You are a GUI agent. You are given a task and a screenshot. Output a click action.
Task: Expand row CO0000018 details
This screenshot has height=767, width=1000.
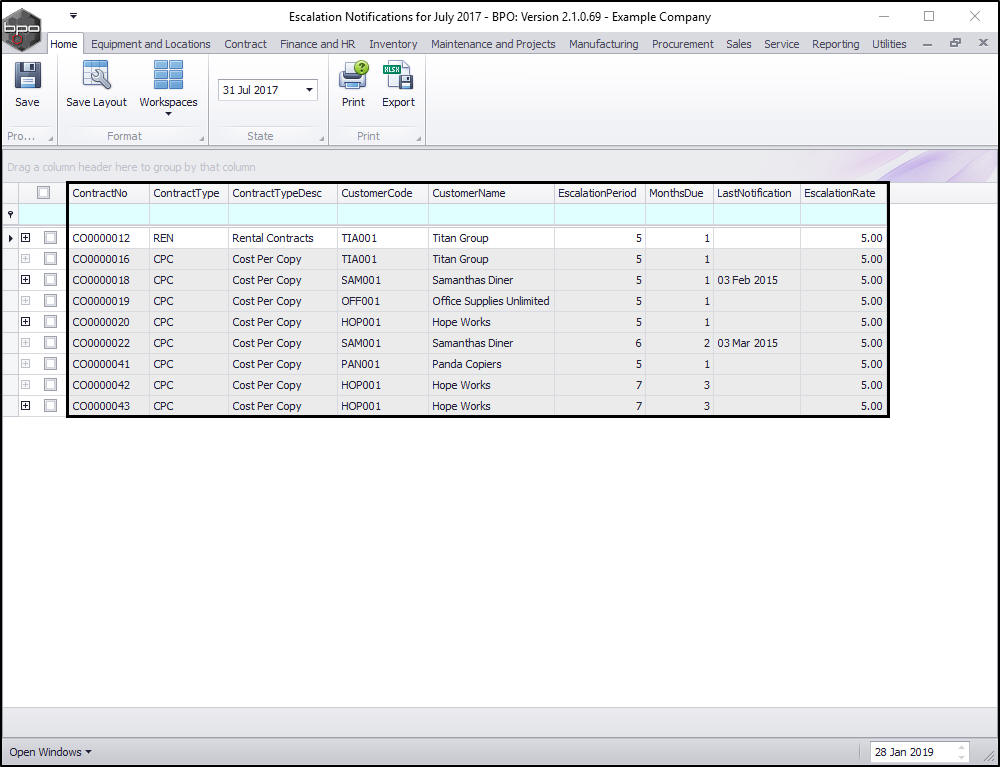(26, 280)
